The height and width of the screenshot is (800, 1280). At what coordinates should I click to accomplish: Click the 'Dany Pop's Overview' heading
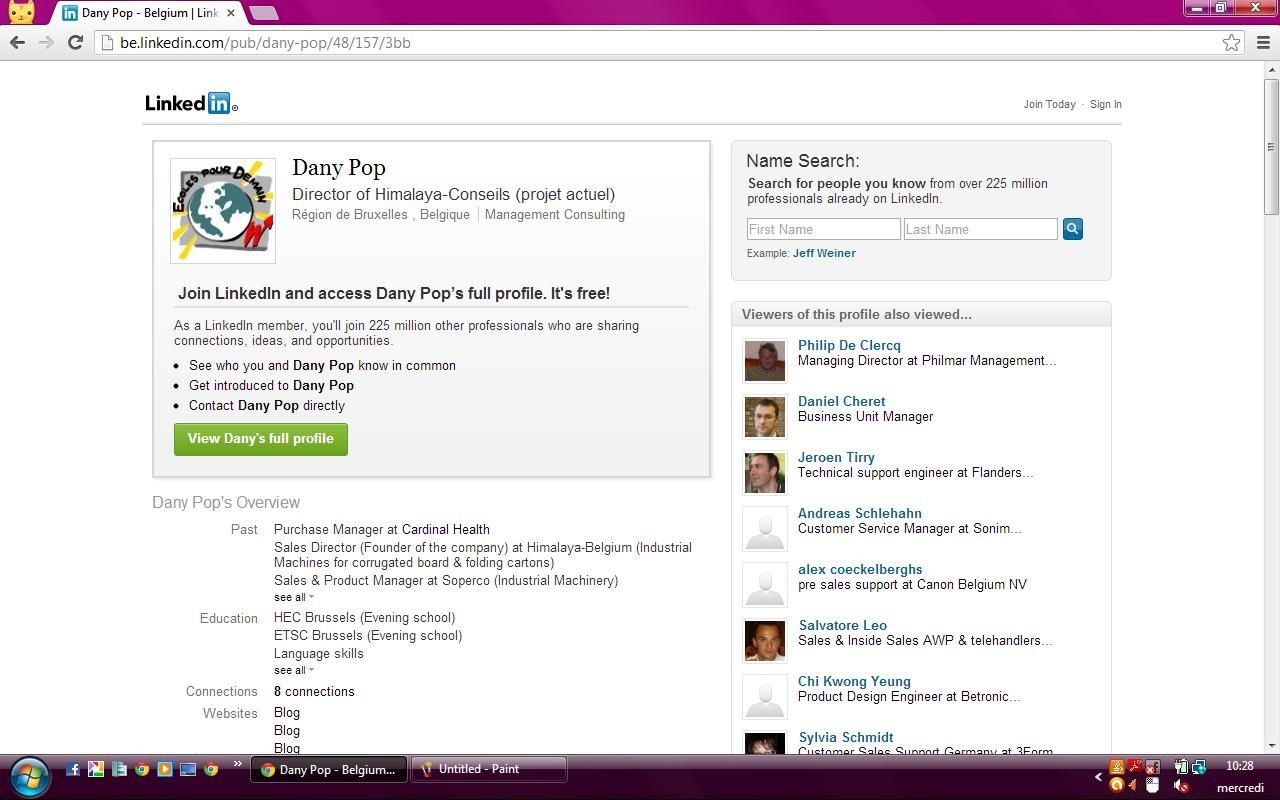[226, 502]
